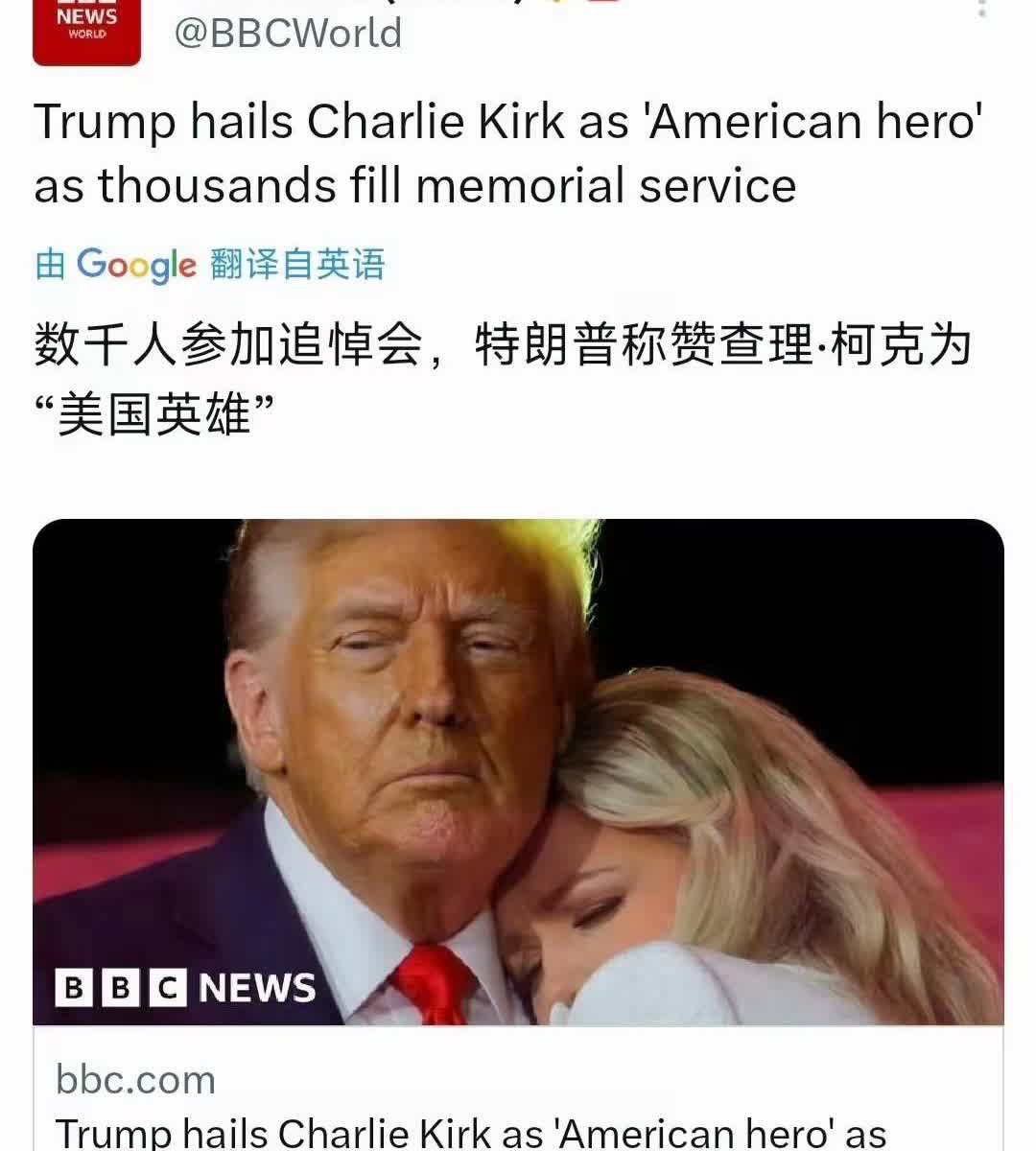Image resolution: width=1036 pixels, height=1151 pixels.
Task: Click 'as thousands fill memorial service' line
Action: (x=415, y=185)
